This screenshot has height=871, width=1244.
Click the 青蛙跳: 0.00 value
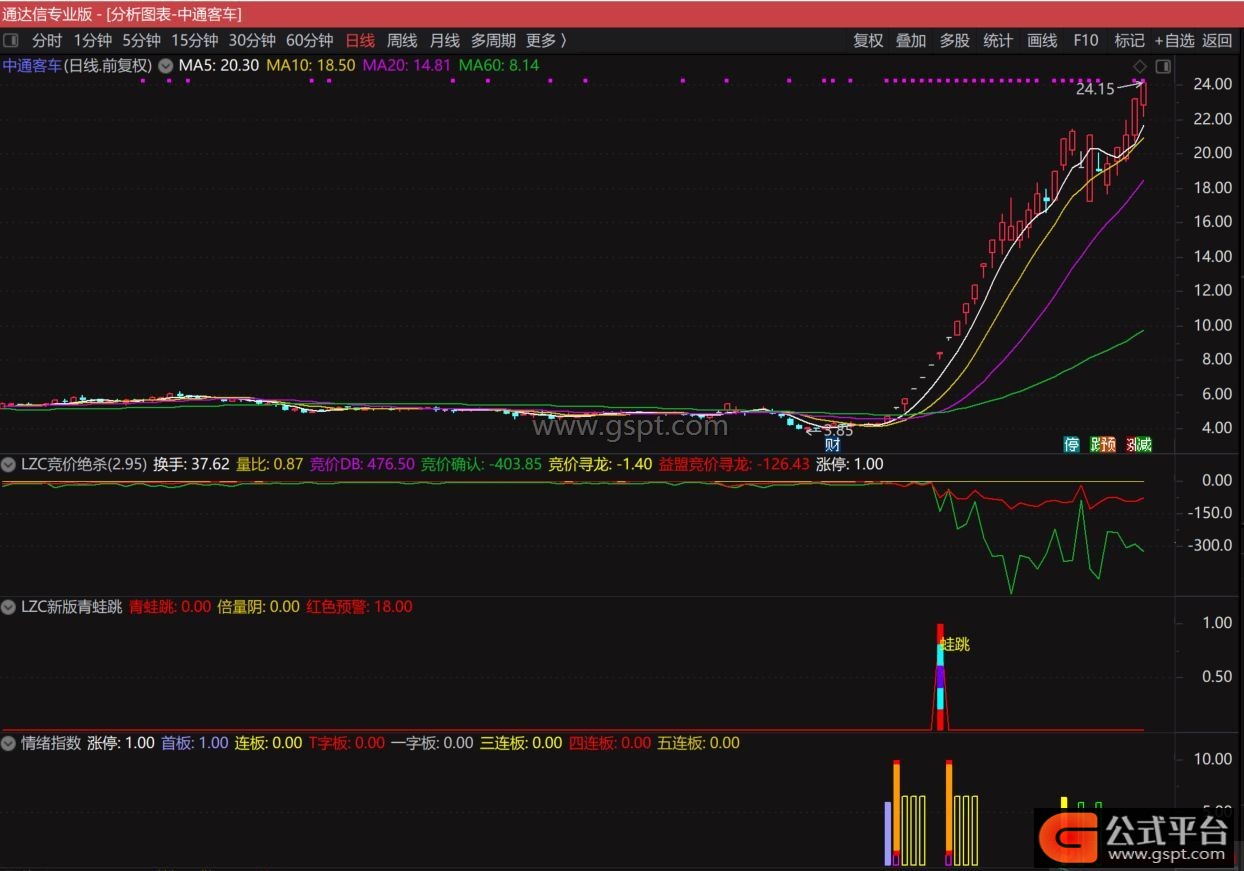point(170,607)
